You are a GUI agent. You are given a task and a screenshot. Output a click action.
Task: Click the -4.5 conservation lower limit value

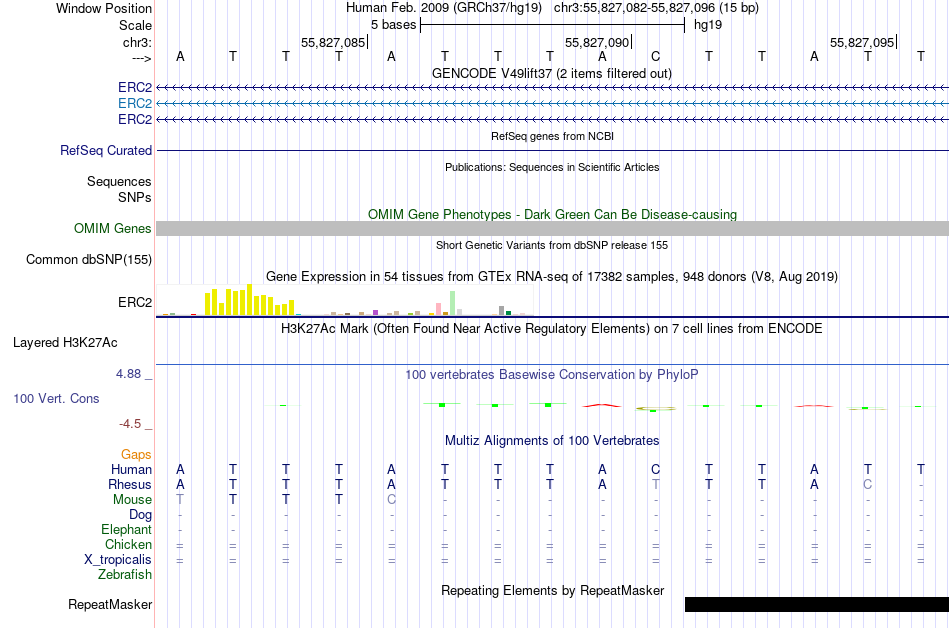click(130, 423)
